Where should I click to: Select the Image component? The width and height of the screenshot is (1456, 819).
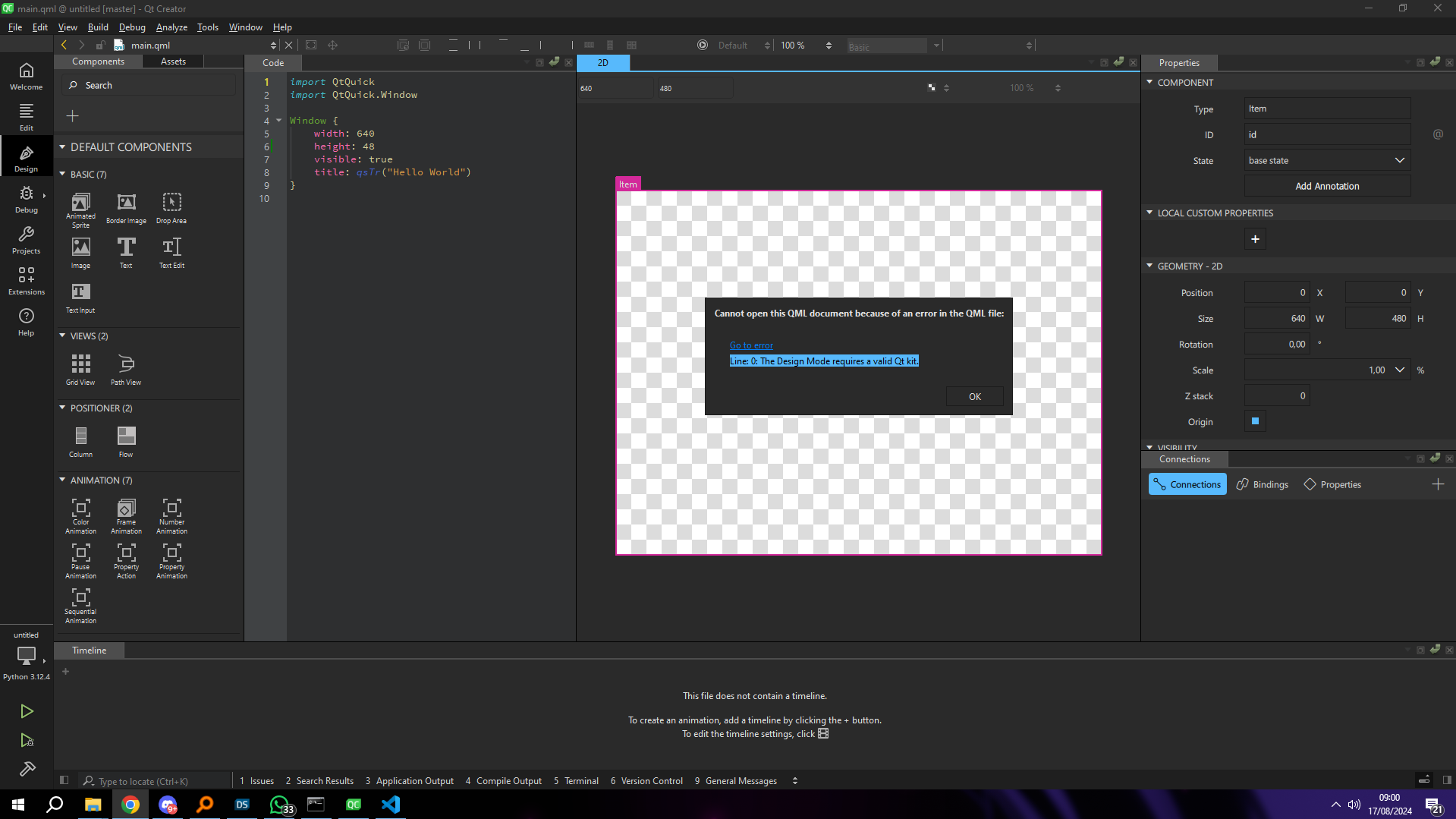tap(80, 254)
